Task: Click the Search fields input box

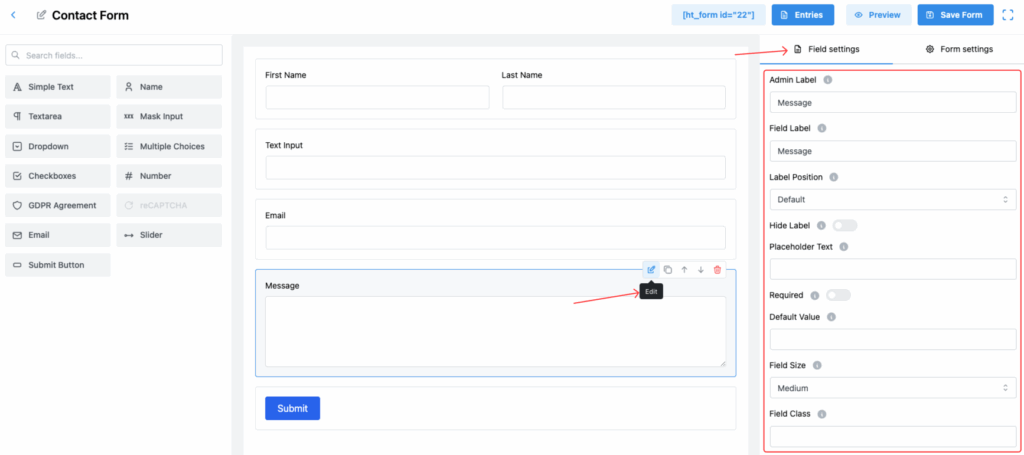Action: tap(113, 55)
